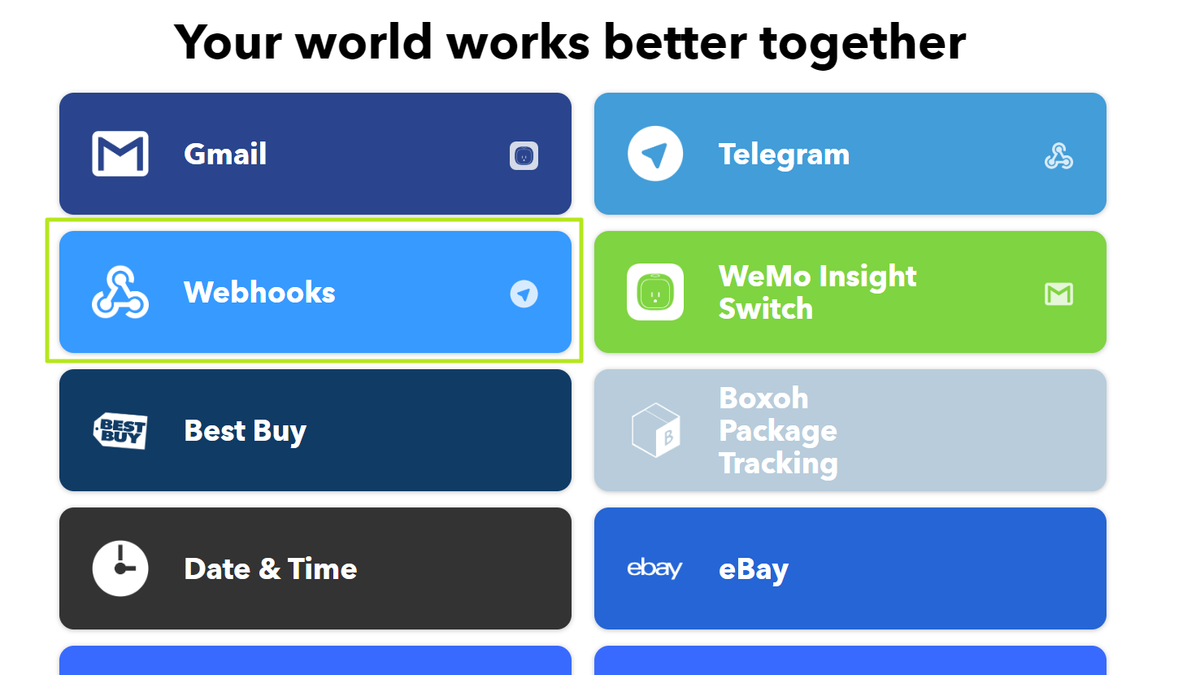Click the Date & Time clock icon
Image resolution: width=1200 pixels, height=675 pixels.
[x=120, y=568]
